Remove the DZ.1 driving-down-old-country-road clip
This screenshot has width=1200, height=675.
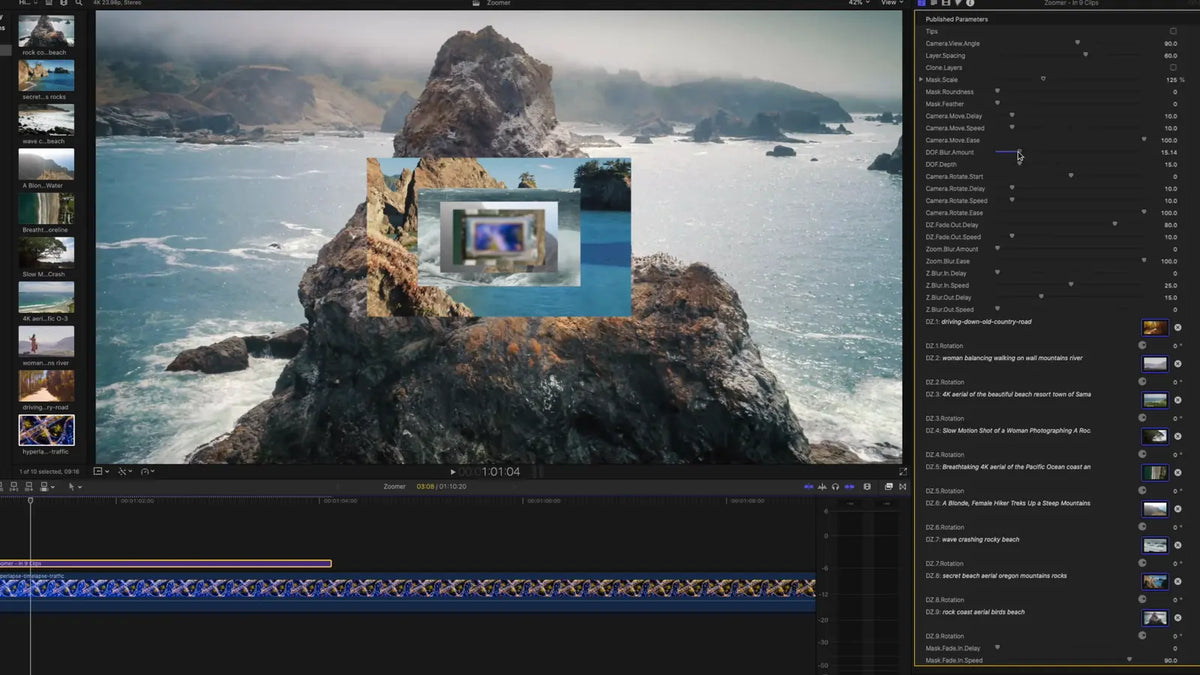[1177, 328]
